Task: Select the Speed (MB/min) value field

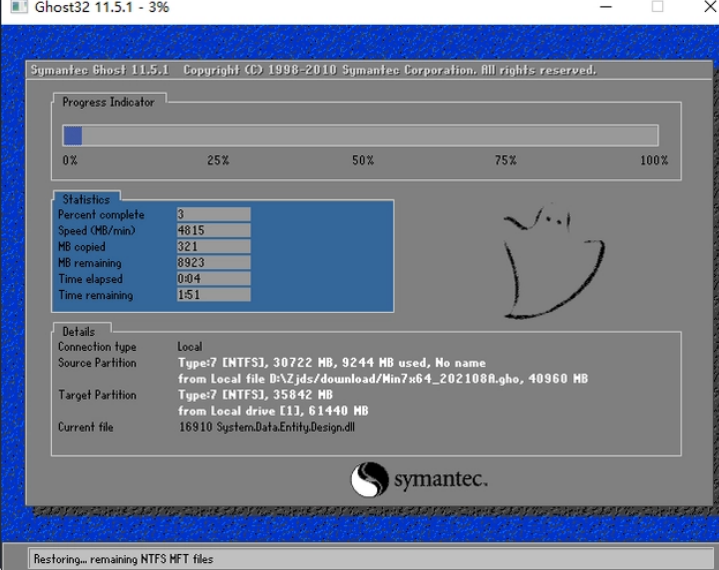Action: coord(212,231)
